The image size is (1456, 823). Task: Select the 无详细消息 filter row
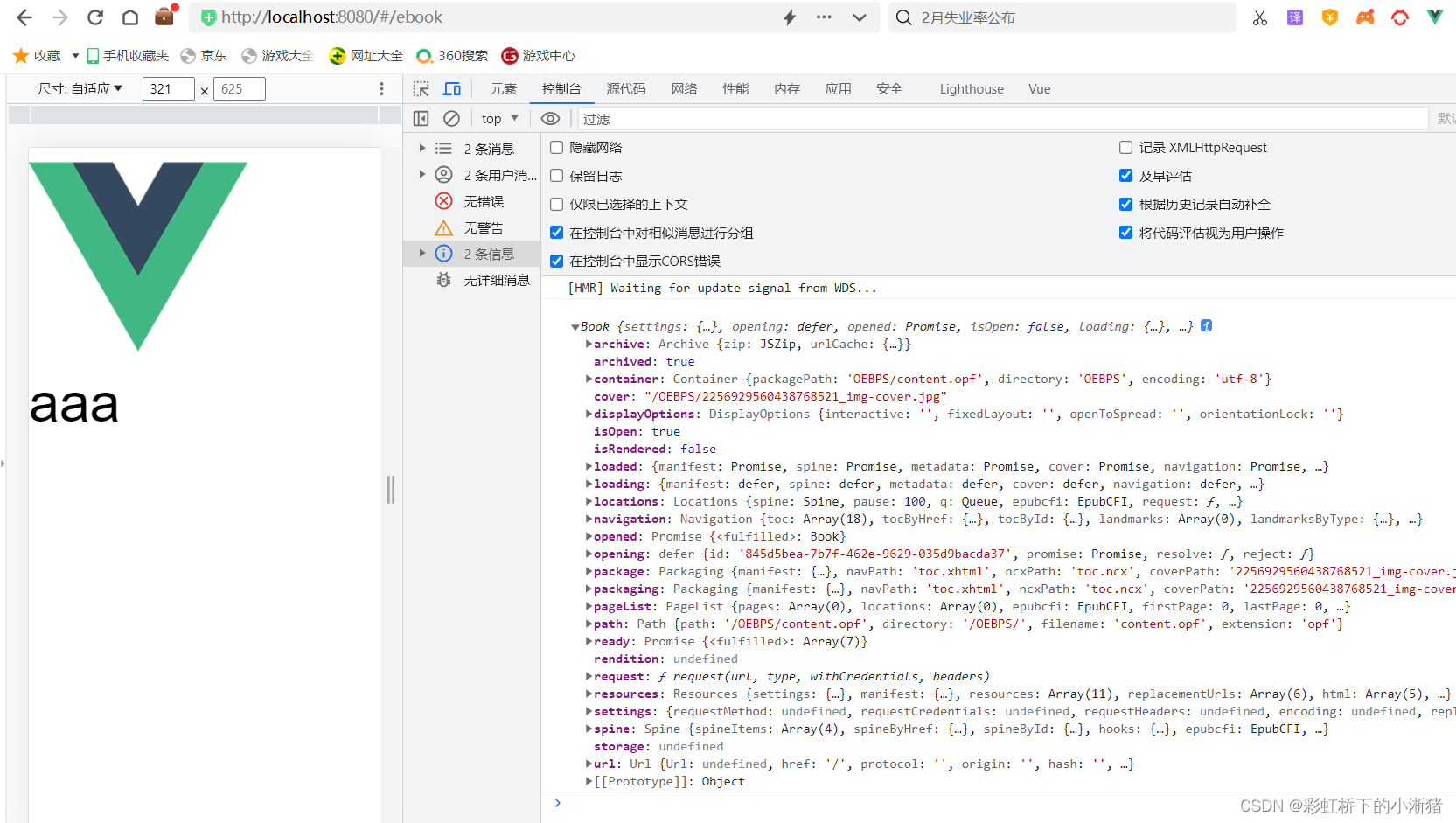pos(471,280)
